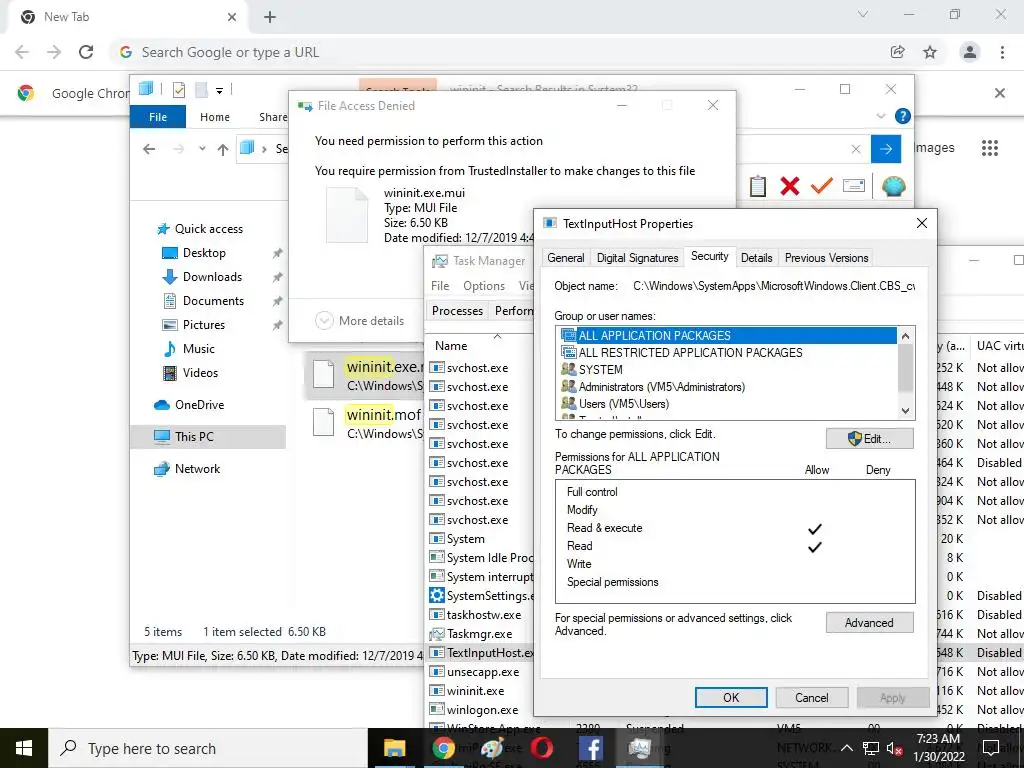Switch to the General tab
1024x768 pixels.
tap(566, 258)
